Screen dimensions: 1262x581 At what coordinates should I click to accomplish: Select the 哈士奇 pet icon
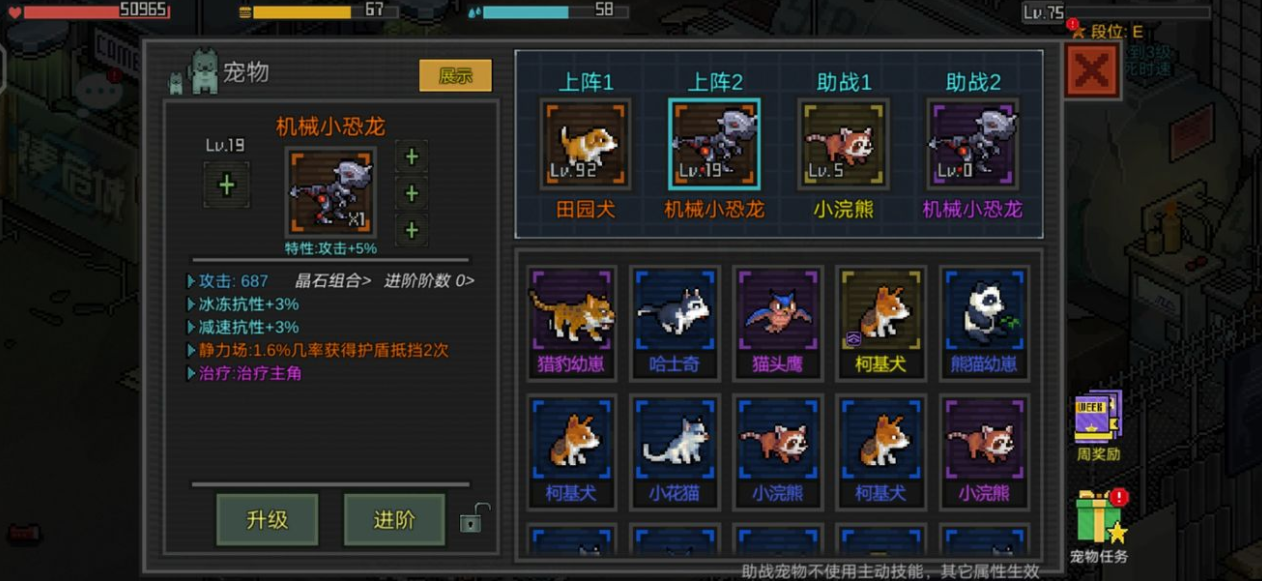[x=674, y=322]
